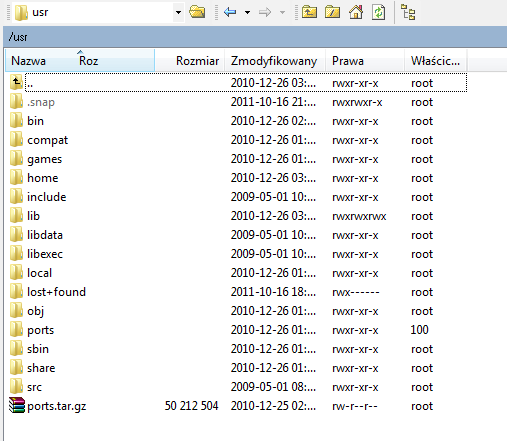Click the folder icon next to src
This screenshot has height=441, width=507.
(16, 386)
